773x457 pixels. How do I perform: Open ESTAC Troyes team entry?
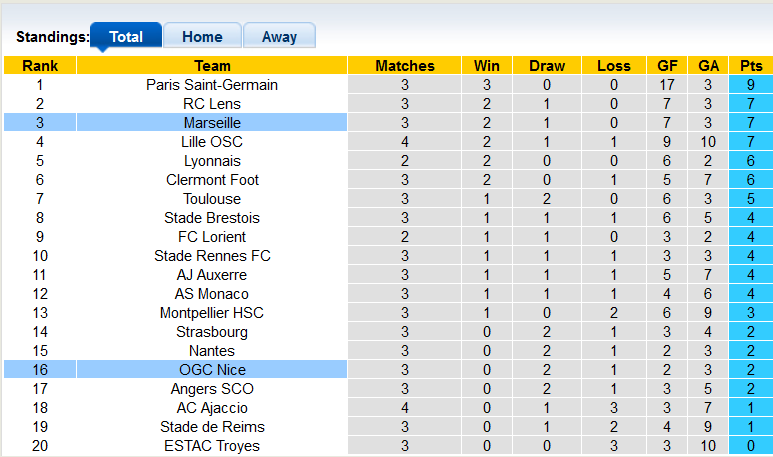[x=212, y=446]
